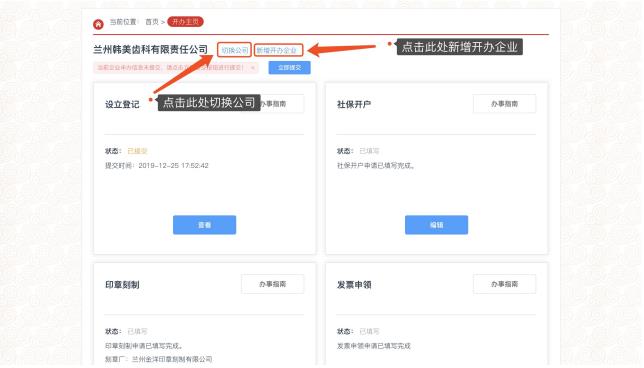Open 办事指南 for 发票申领

504,284
